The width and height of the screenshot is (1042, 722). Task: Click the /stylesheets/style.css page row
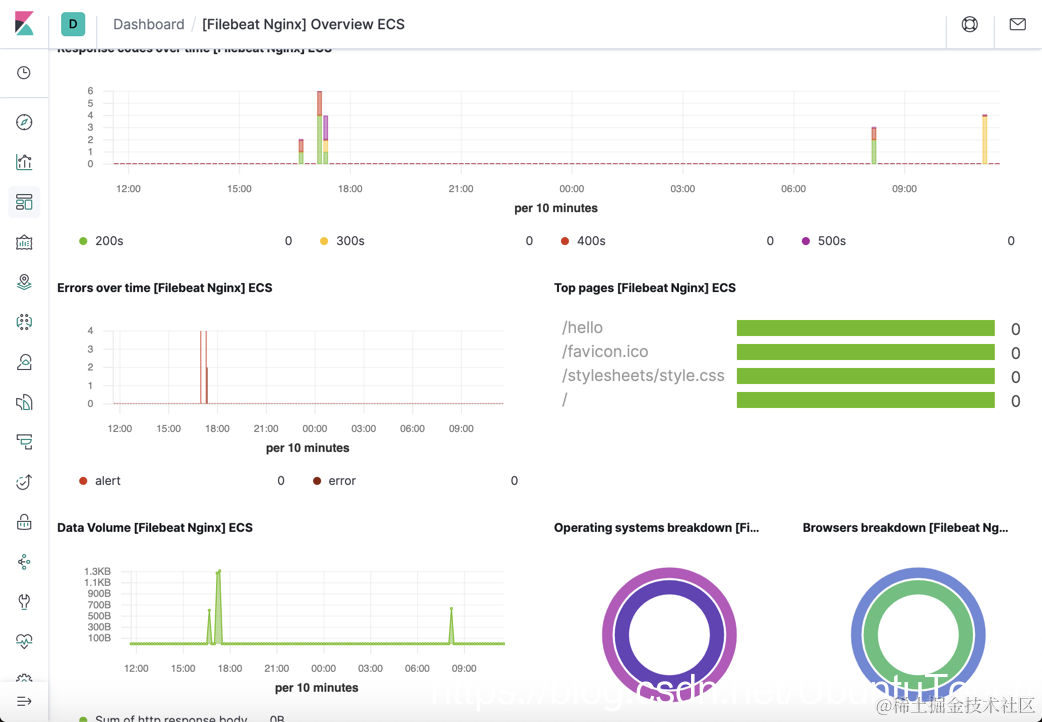click(x=791, y=376)
